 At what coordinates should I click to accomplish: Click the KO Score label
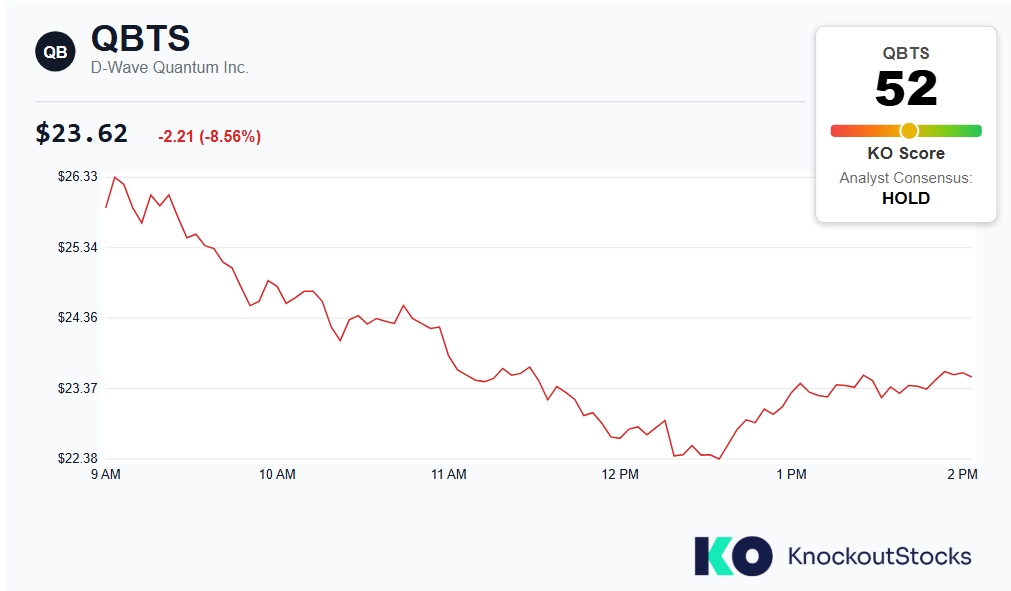point(906,153)
